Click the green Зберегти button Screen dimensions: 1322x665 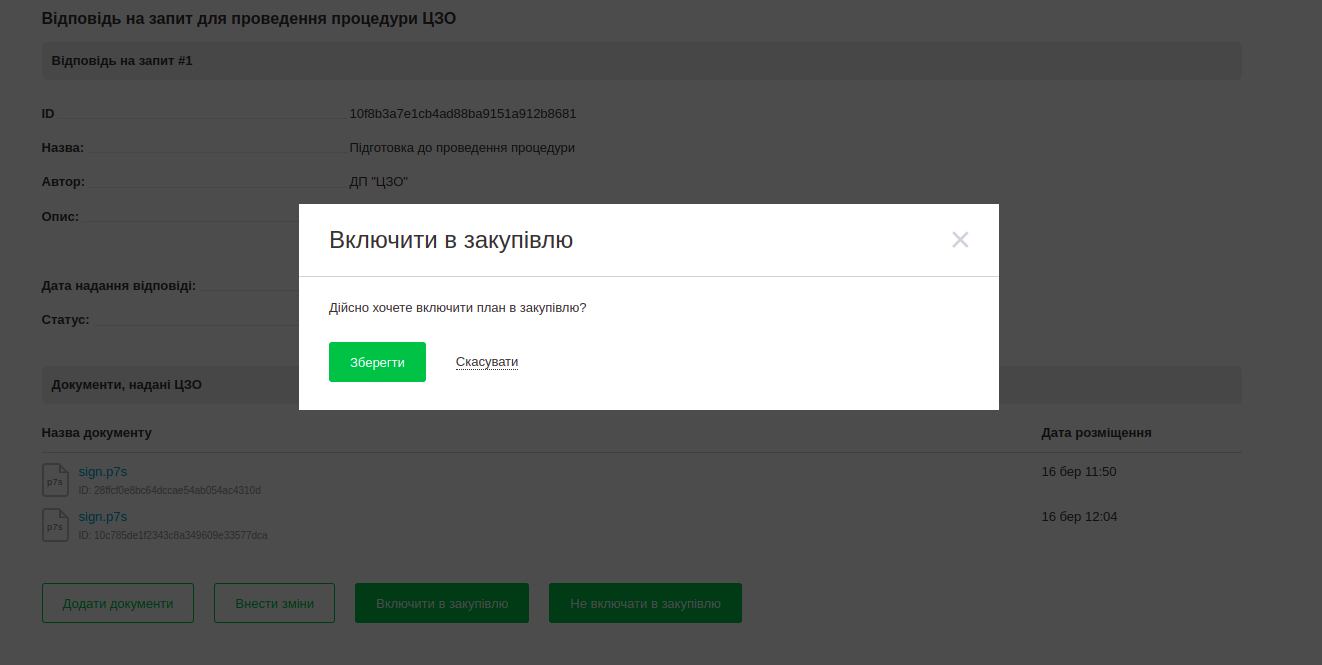click(x=377, y=362)
